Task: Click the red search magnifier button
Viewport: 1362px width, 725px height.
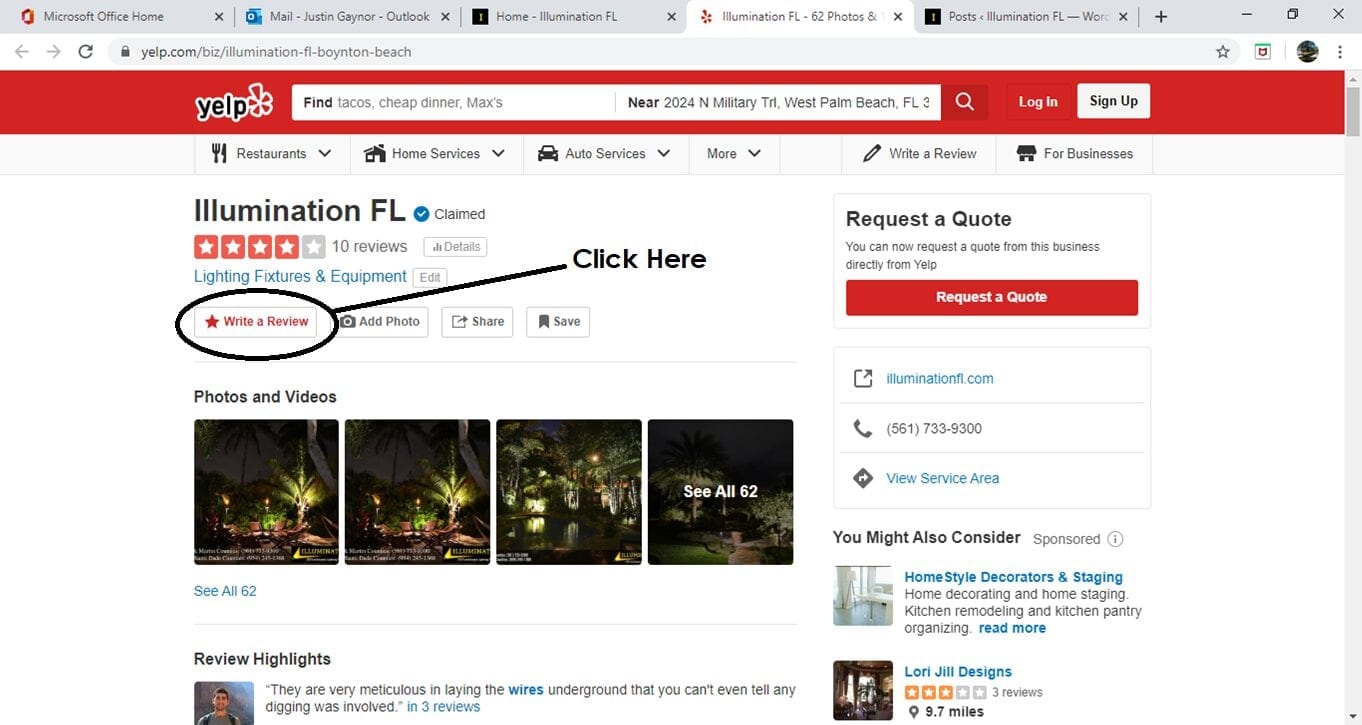Action: [964, 102]
